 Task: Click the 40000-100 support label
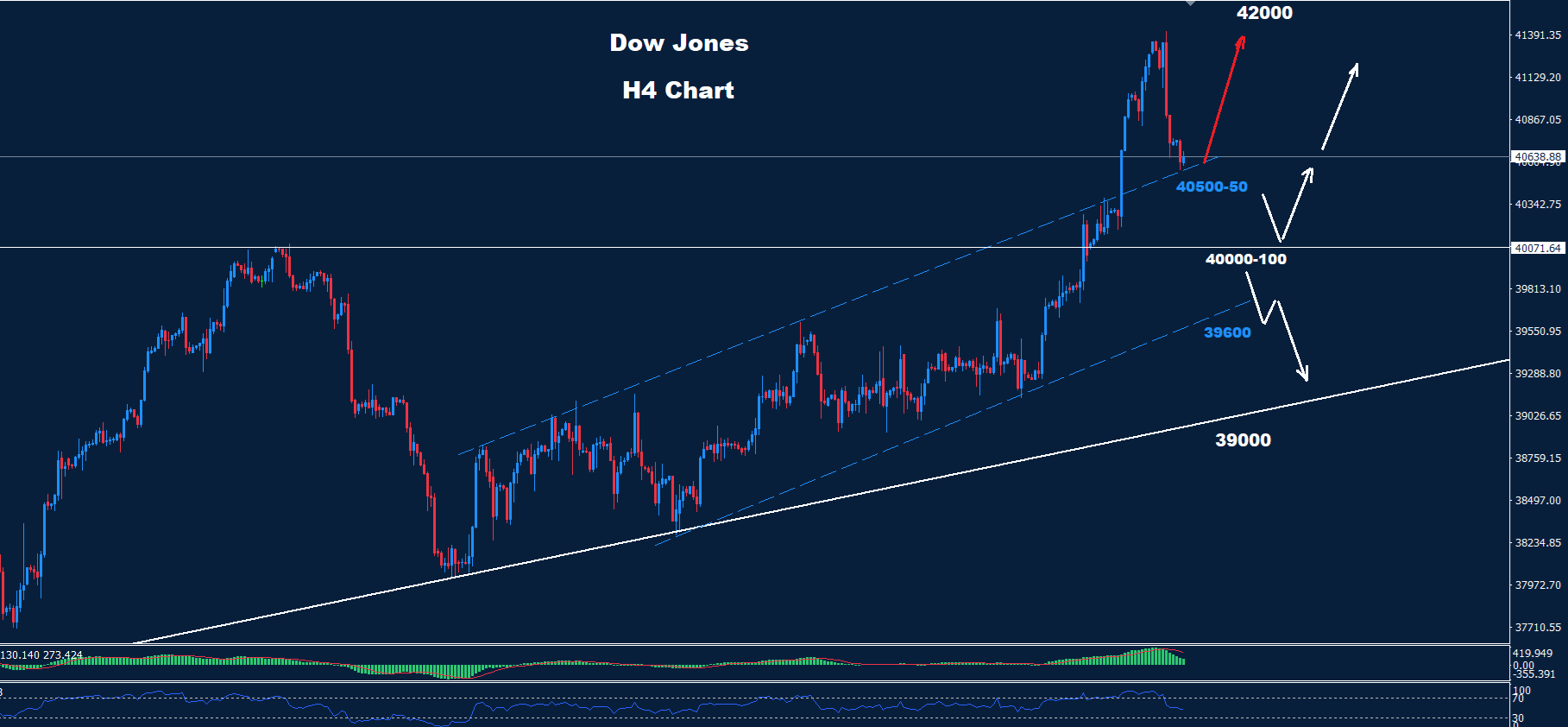pyautogui.click(x=1245, y=259)
